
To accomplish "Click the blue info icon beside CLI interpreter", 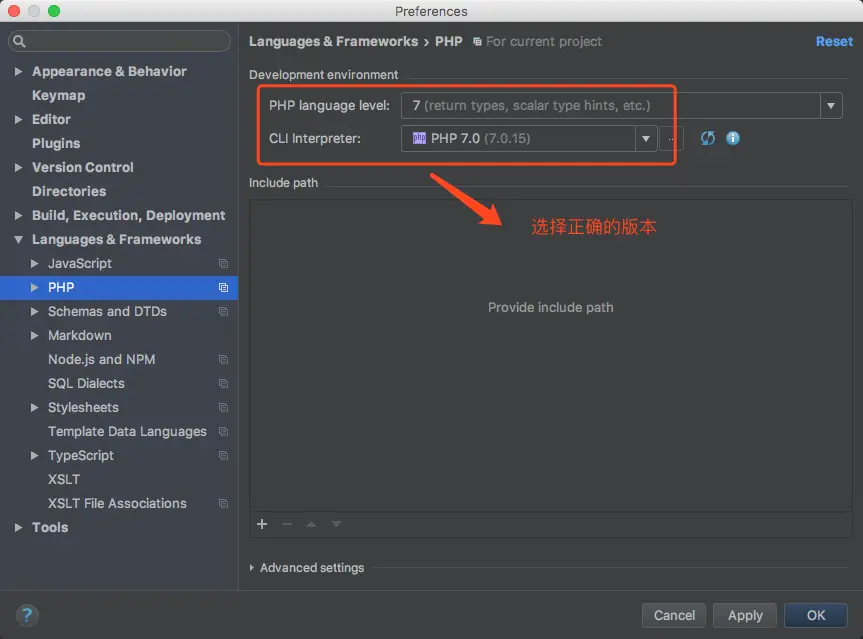I will pos(733,138).
